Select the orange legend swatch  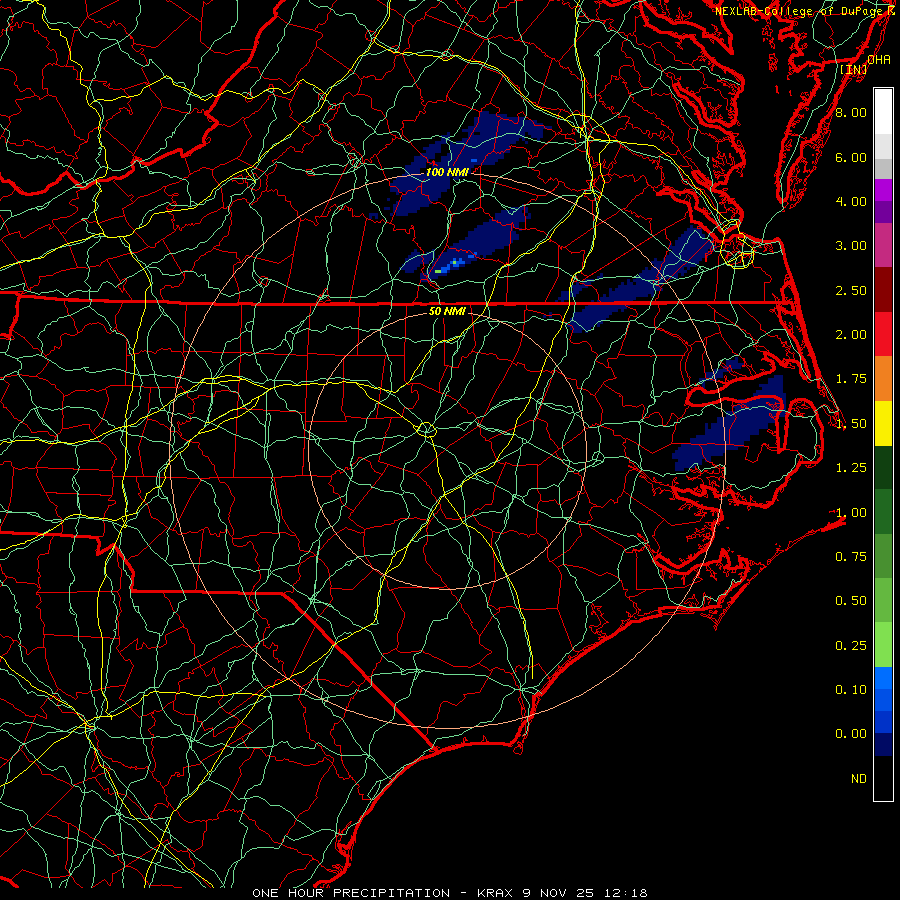coord(883,378)
